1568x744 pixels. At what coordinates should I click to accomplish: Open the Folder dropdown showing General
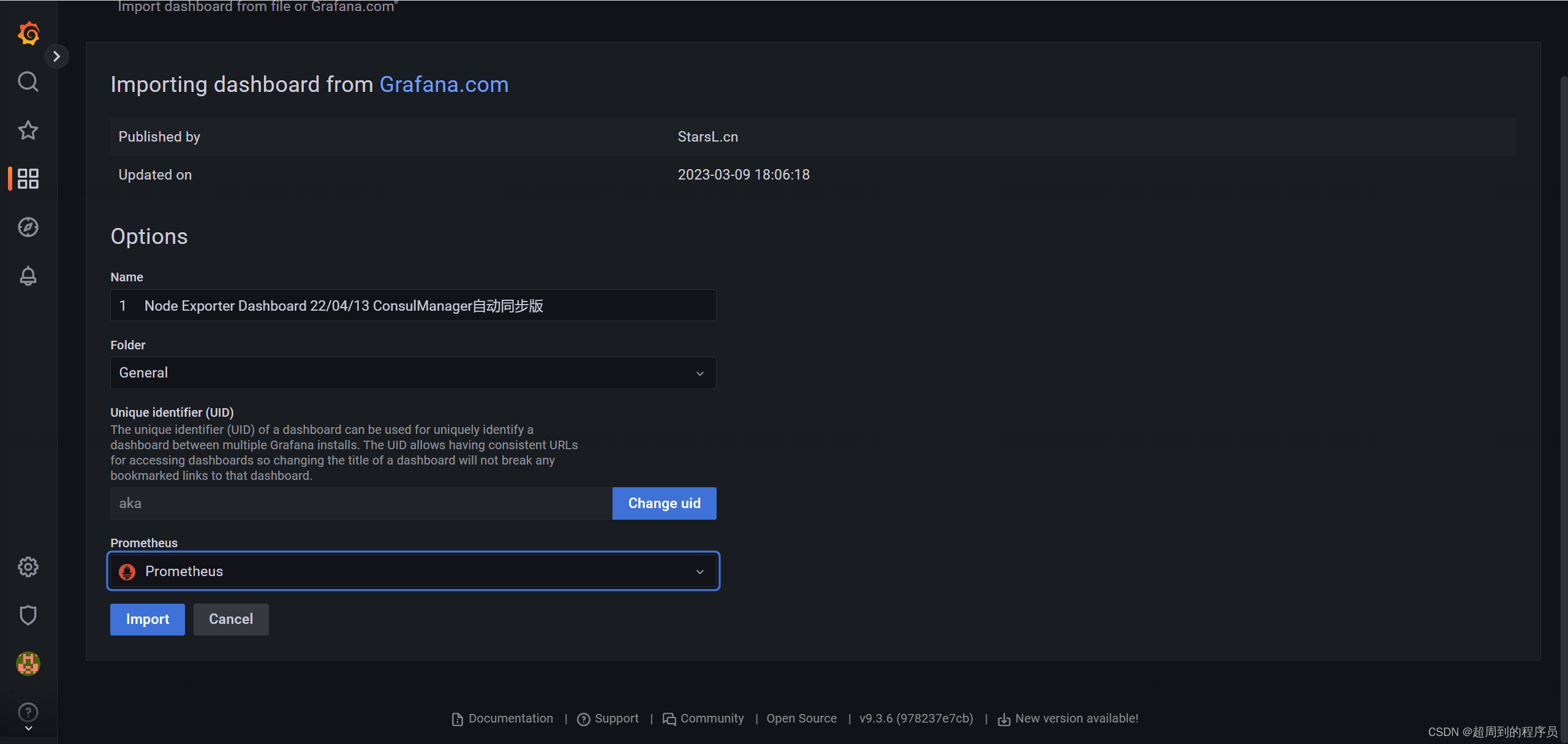click(413, 373)
